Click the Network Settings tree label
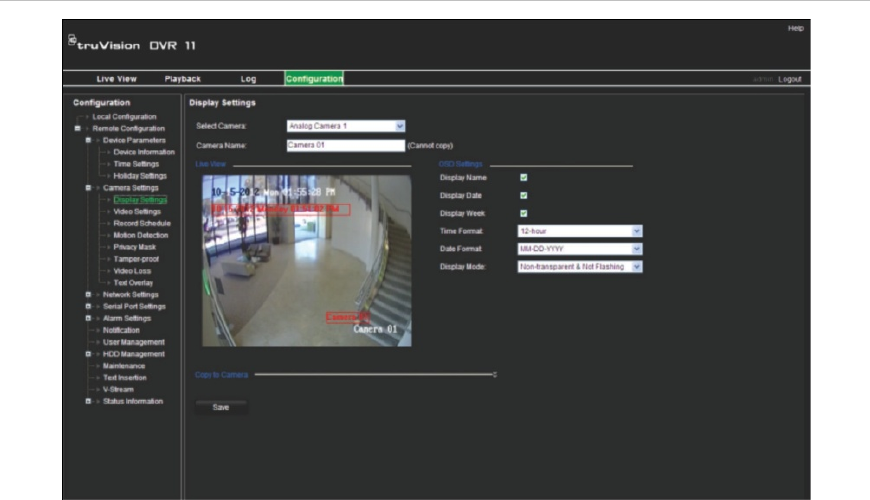 [130, 295]
